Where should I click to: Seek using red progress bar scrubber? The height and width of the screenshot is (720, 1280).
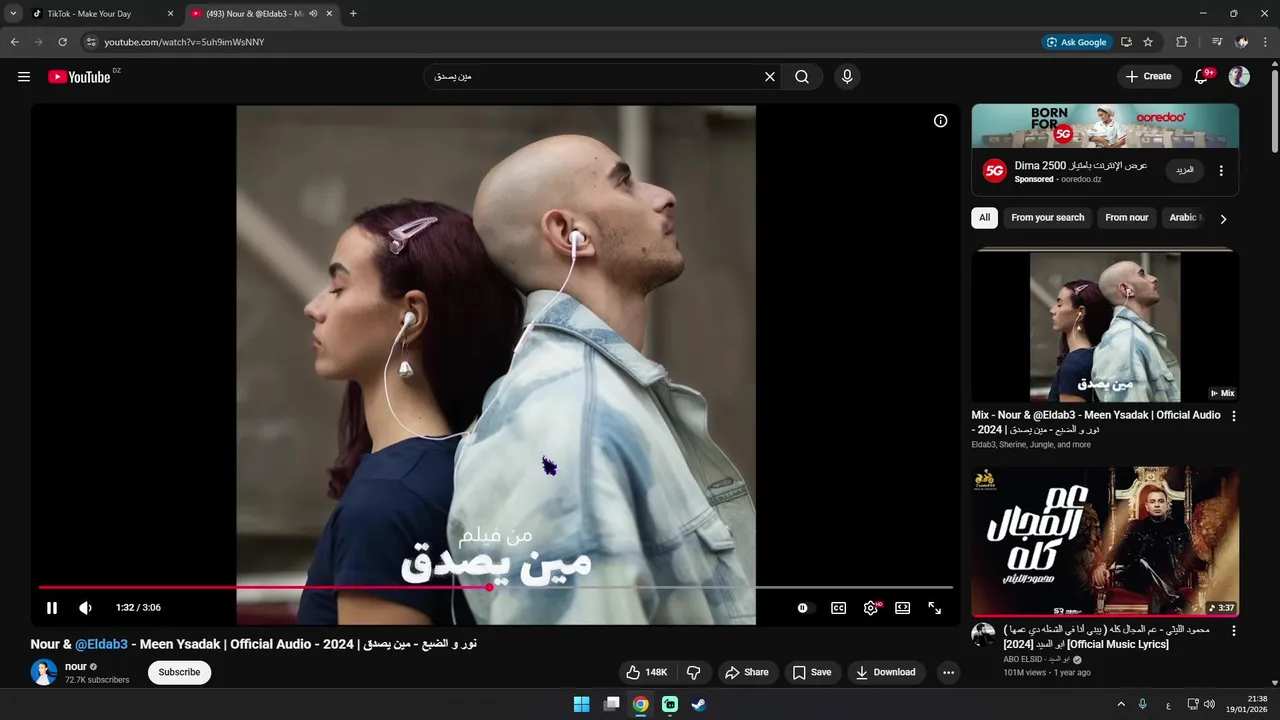(489, 587)
